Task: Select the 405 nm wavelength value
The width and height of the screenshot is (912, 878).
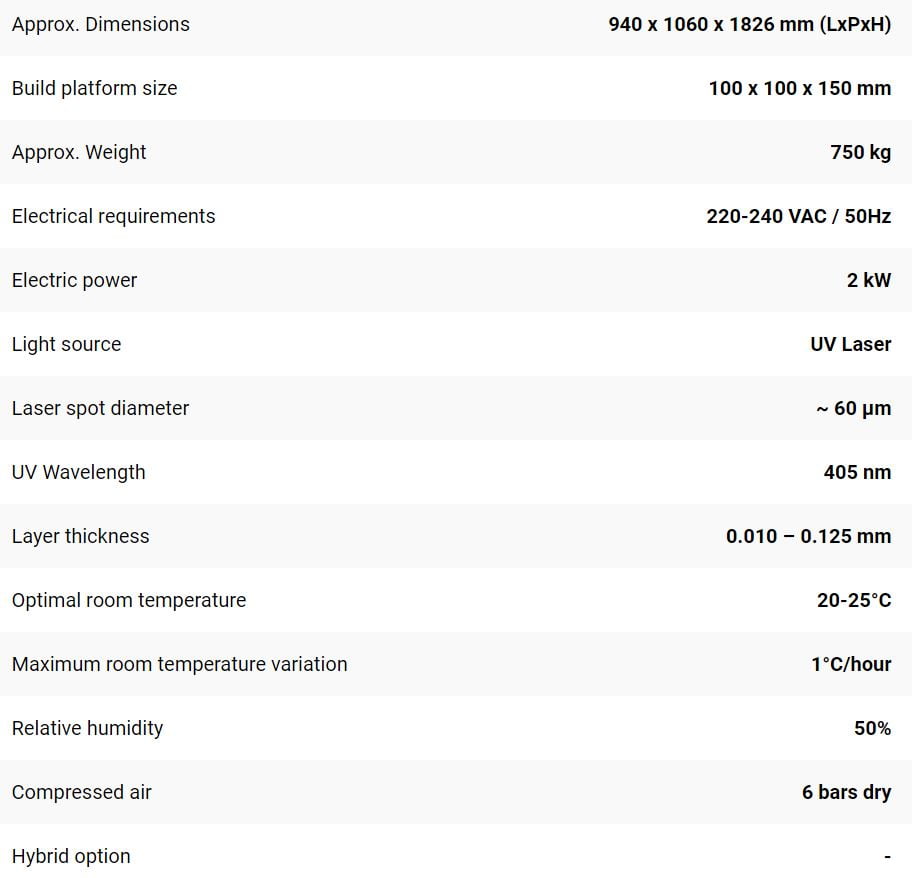Action: pos(857,472)
